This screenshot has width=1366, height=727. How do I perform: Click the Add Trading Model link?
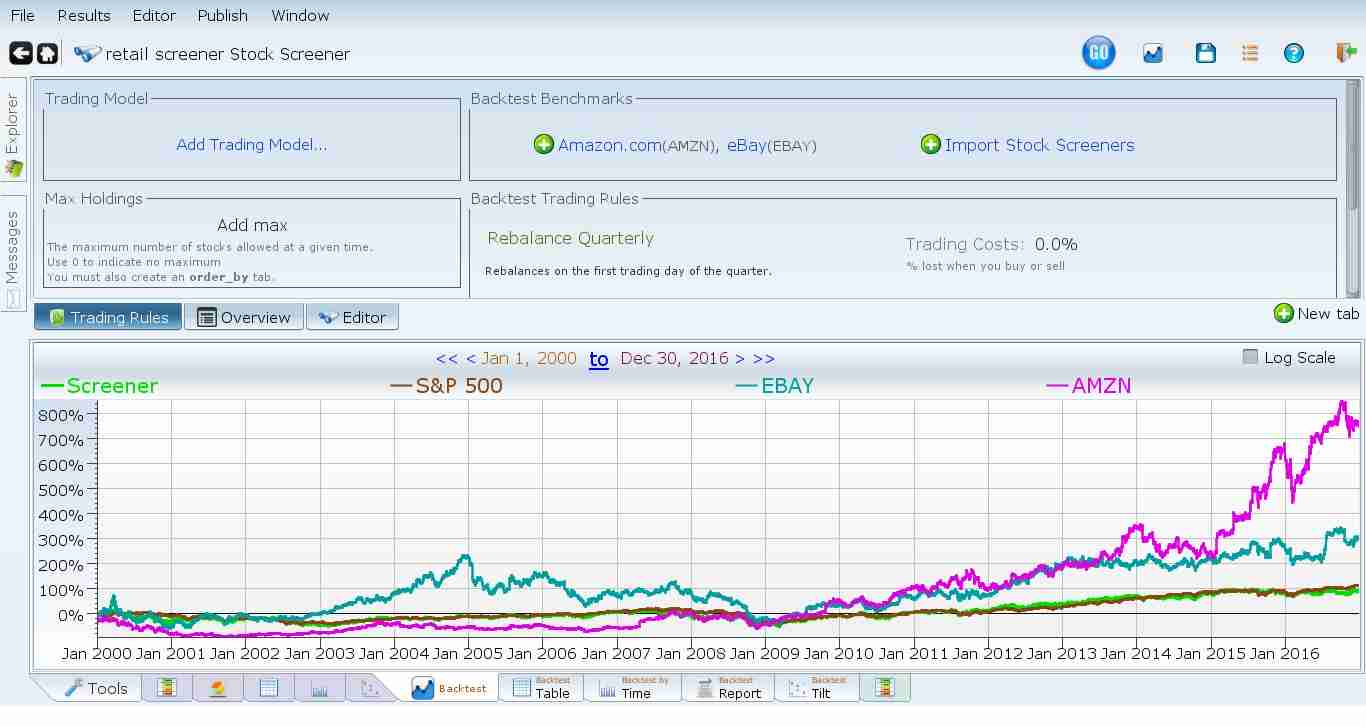(252, 145)
